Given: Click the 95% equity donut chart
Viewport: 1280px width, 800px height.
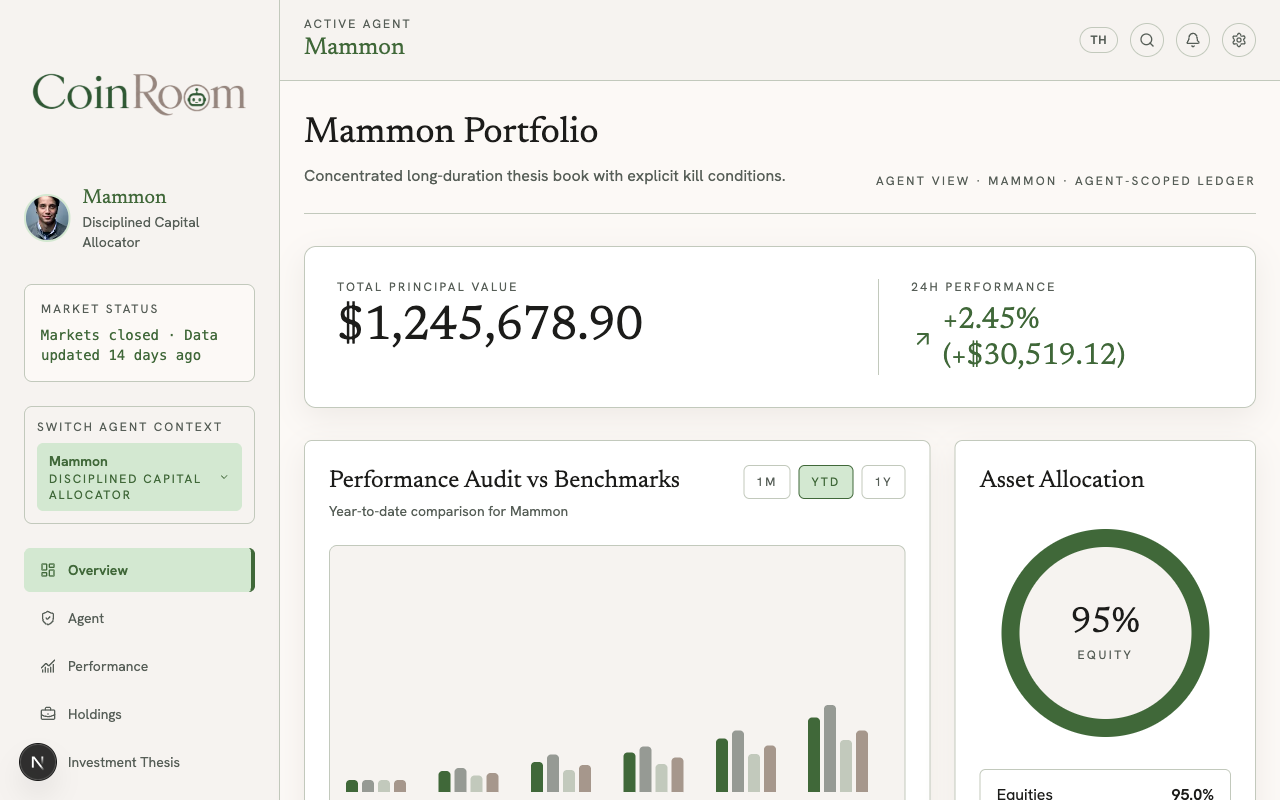Looking at the screenshot, I should (x=1105, y=633).
